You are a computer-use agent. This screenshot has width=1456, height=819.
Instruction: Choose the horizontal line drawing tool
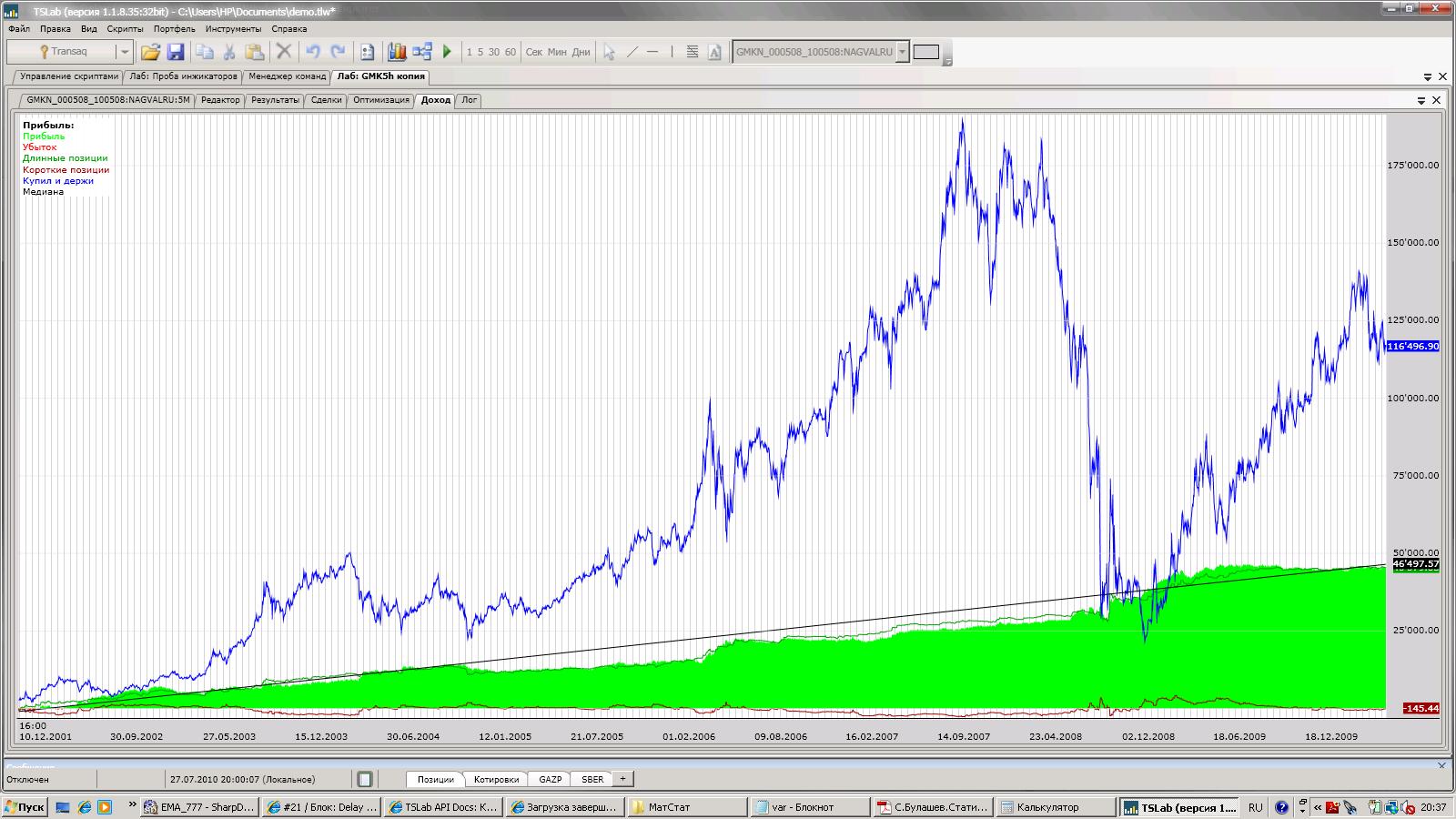(652, 52)
